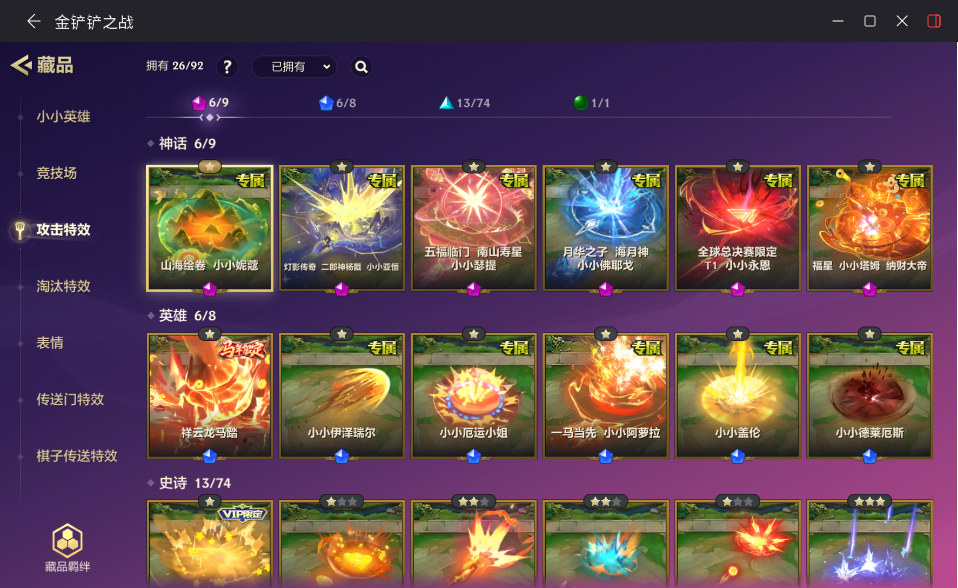Switch to 小小英雄 category
This screenshot has height=588, width=958.
click(x=63, y=116)
